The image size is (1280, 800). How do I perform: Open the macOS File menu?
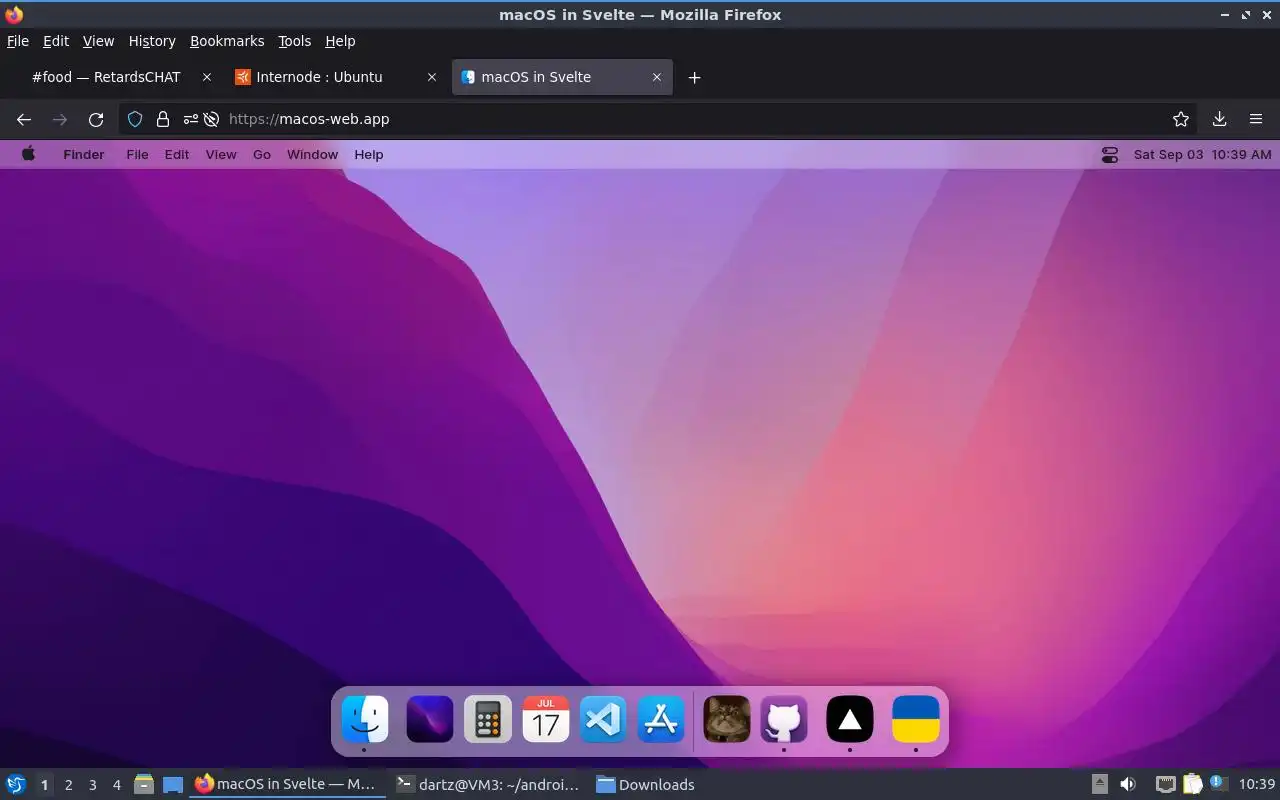coord(137,155)
